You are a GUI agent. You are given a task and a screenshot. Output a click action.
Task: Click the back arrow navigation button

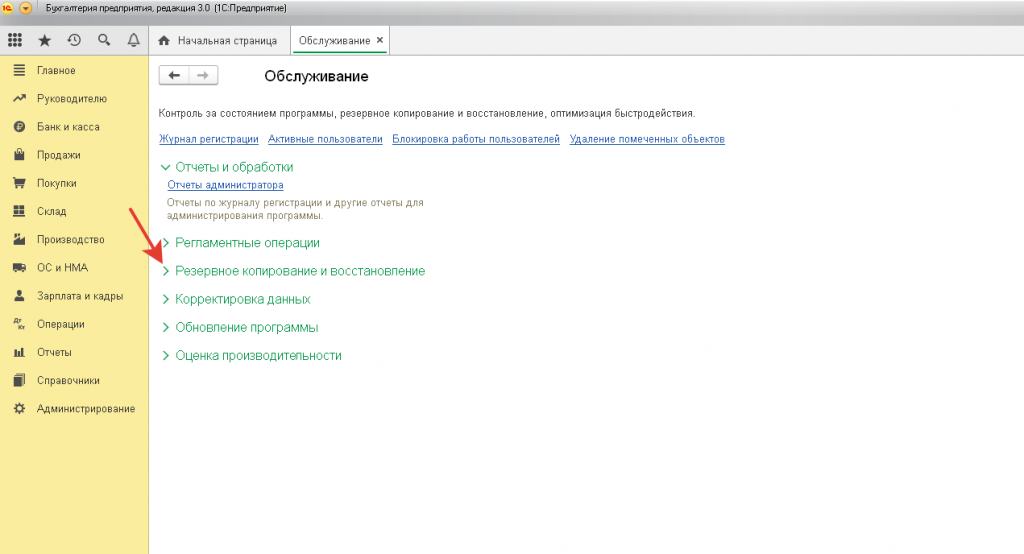click(175, 76)
